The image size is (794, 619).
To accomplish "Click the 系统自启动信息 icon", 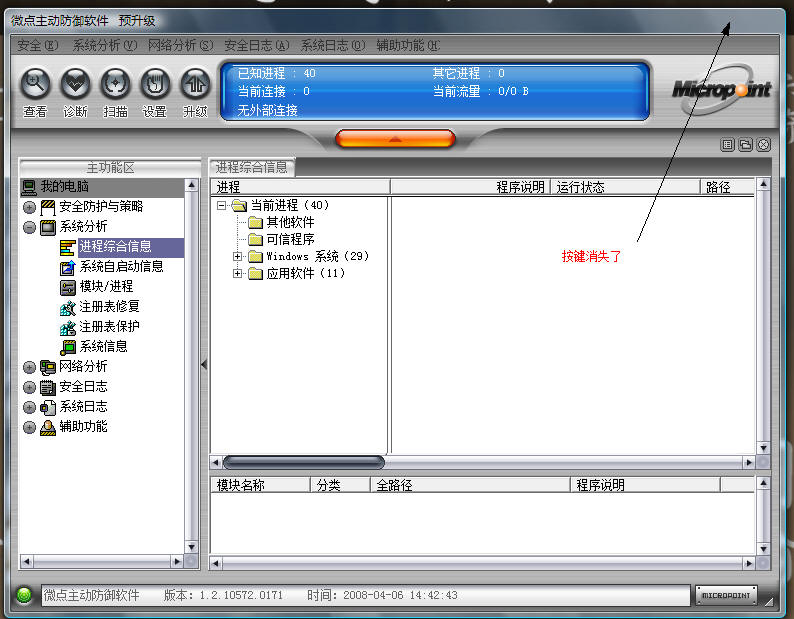I will 67,267.
